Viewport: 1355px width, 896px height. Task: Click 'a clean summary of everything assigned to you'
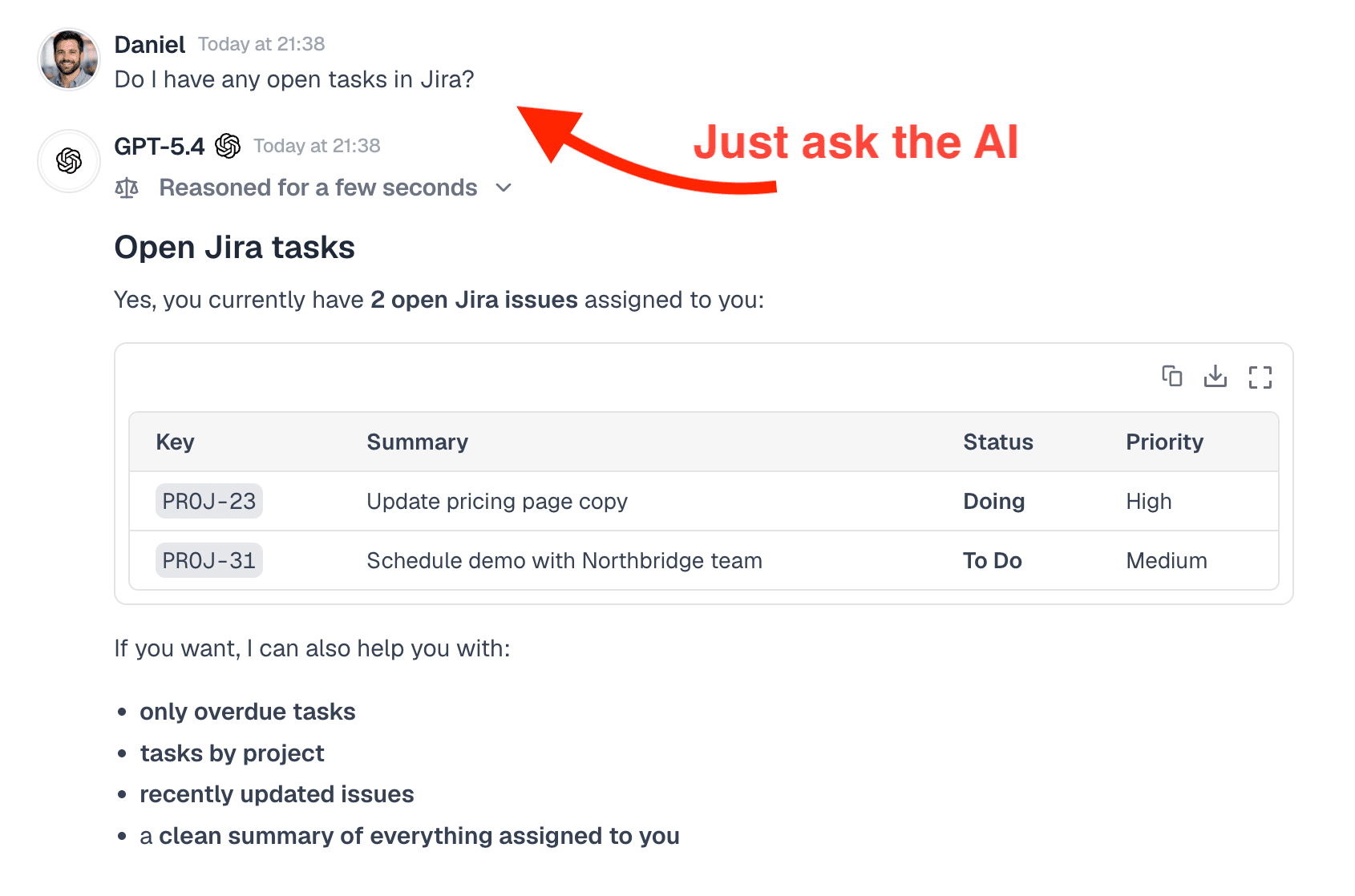(410, 836)
